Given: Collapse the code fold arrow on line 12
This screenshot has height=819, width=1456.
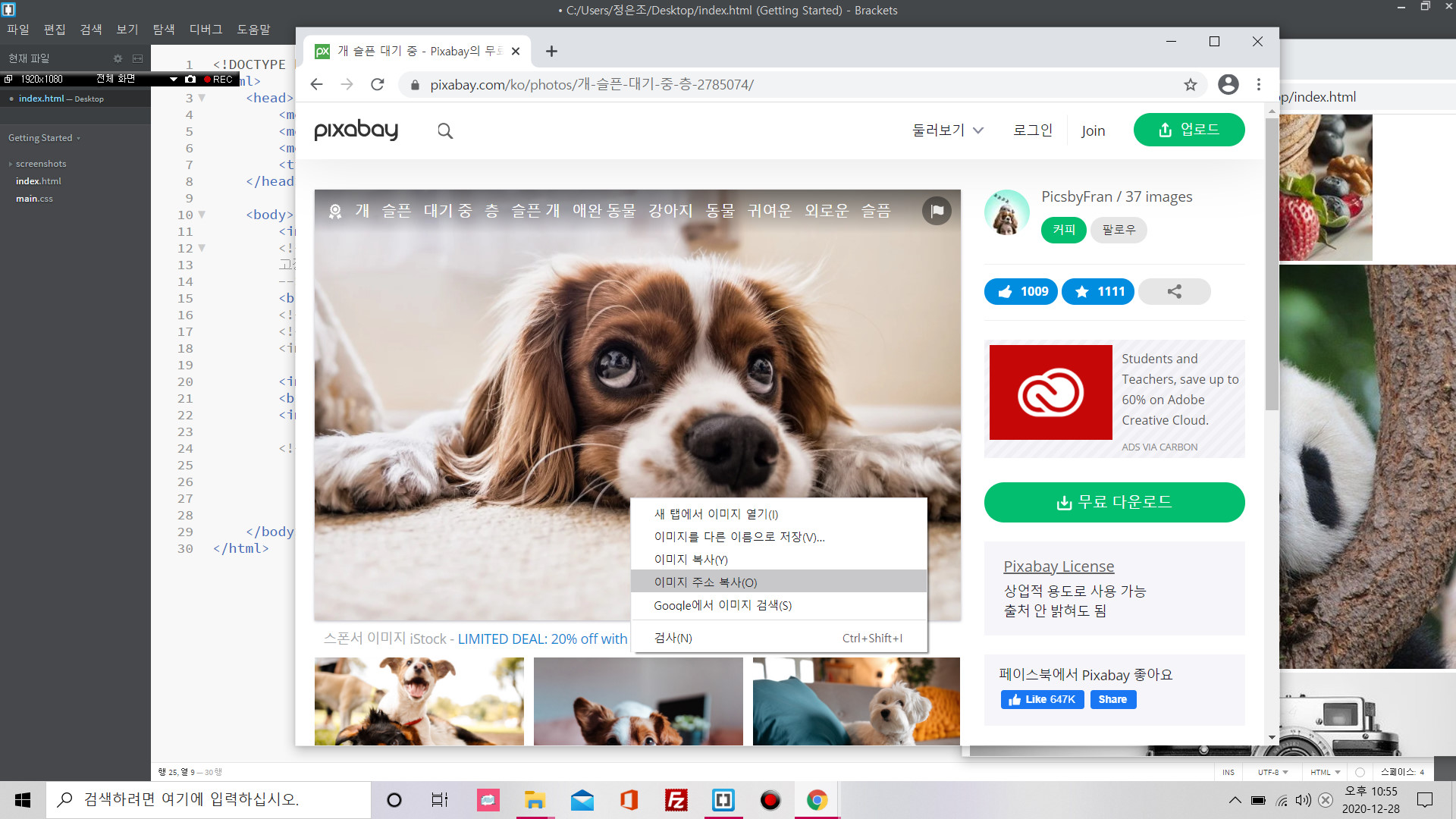Looking at the screenshot, I should 202,248.
